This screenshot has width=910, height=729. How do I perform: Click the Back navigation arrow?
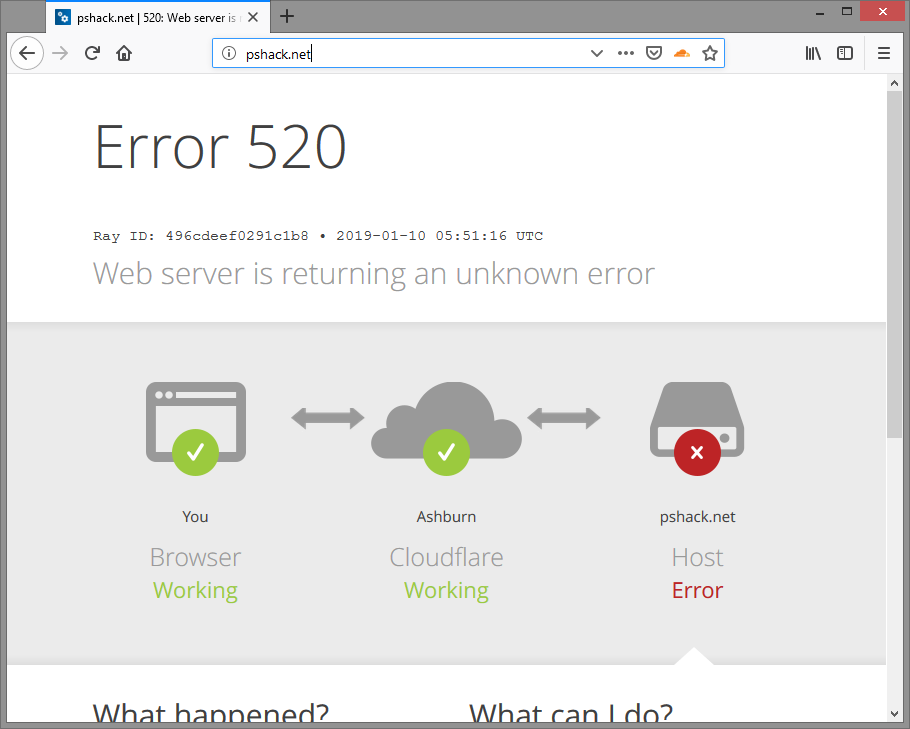click(27, 53)
